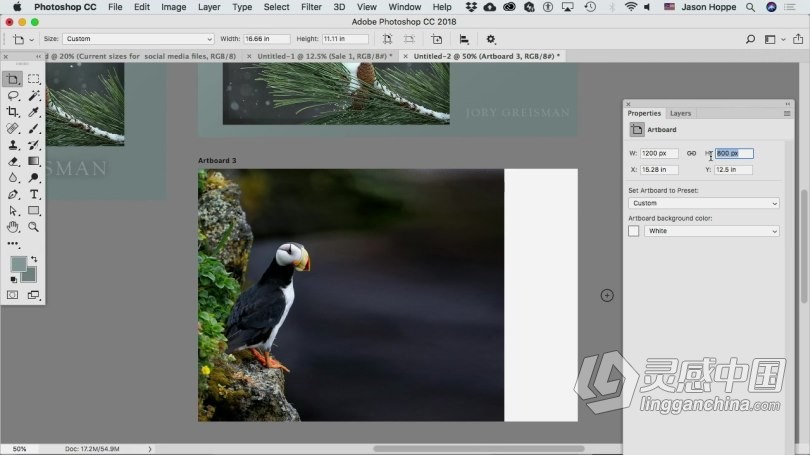This screenshot has width=810, height=455.
Task: Select the Eyedropper tool
Action: point(34,112)
